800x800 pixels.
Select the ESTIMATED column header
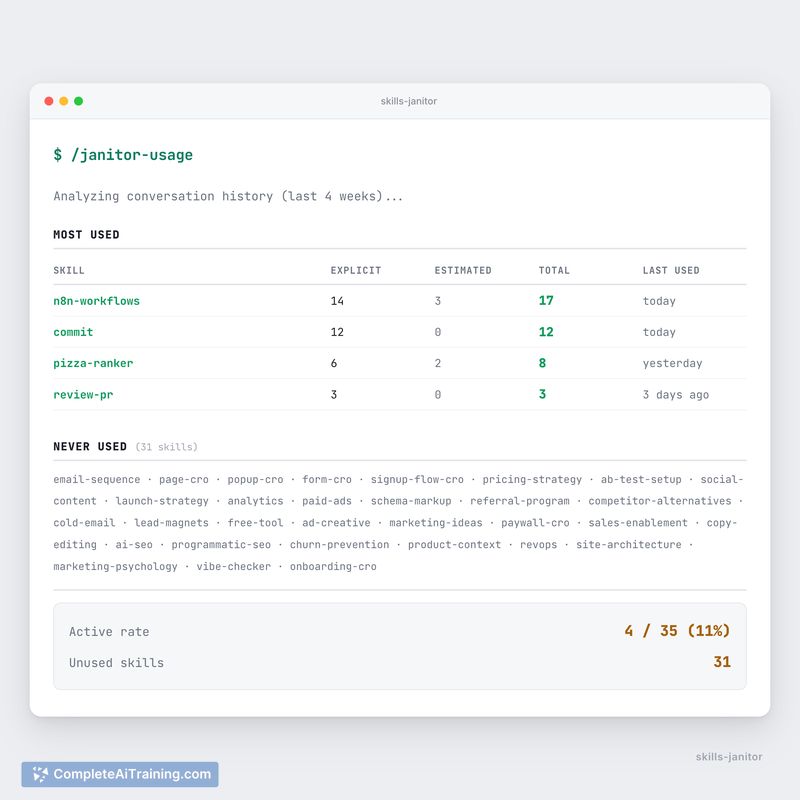coord(463,270)
